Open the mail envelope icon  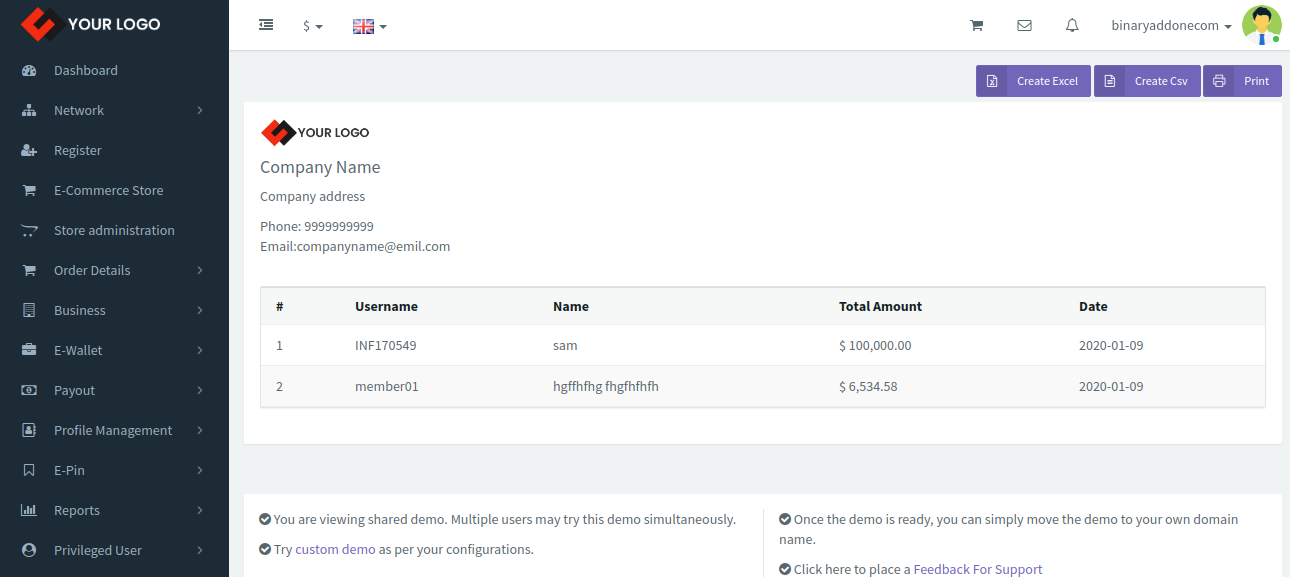tap(1024, 26)
